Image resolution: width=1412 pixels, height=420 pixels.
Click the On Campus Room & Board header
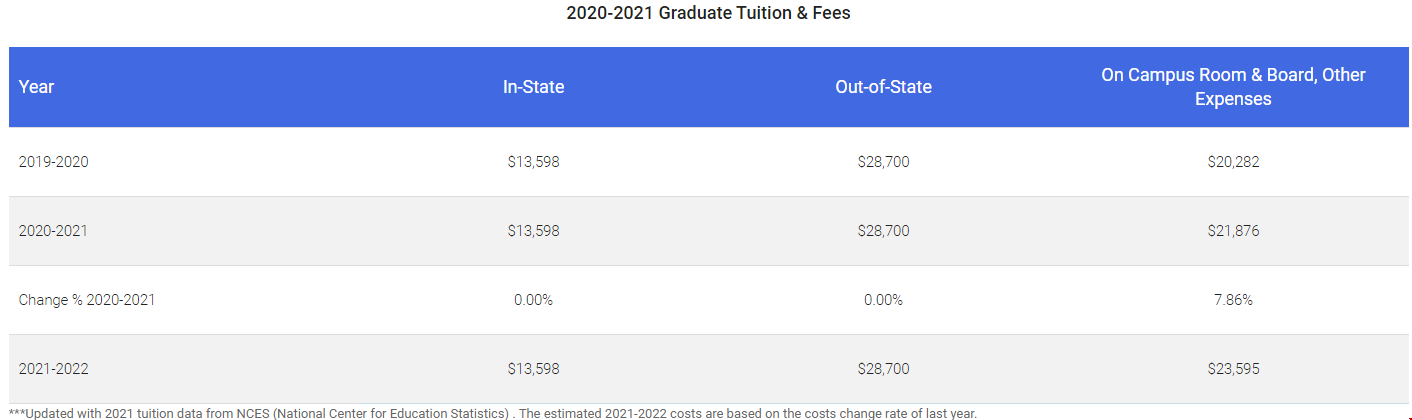pos(1233,87)
